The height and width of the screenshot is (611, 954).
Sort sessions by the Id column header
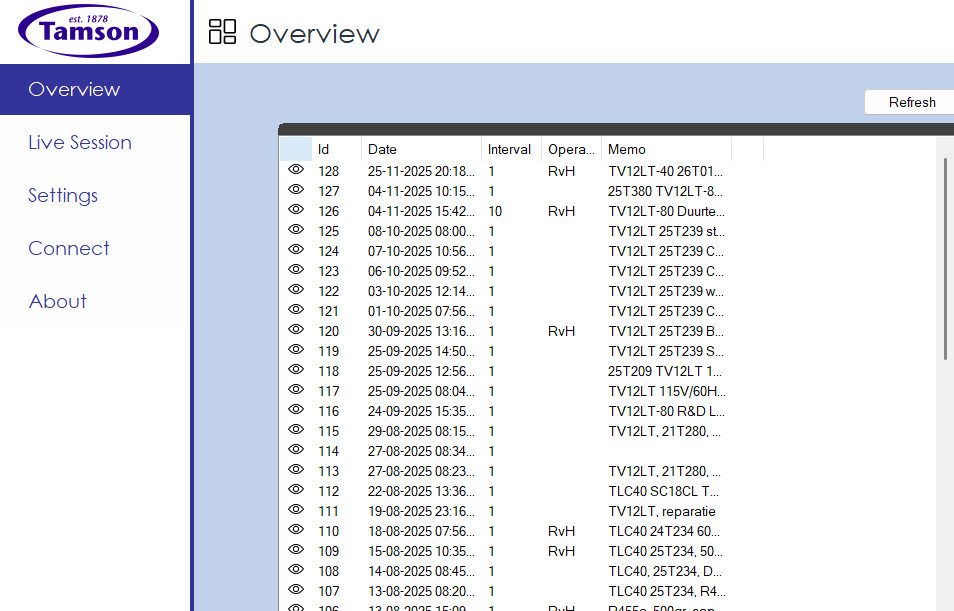336,150
